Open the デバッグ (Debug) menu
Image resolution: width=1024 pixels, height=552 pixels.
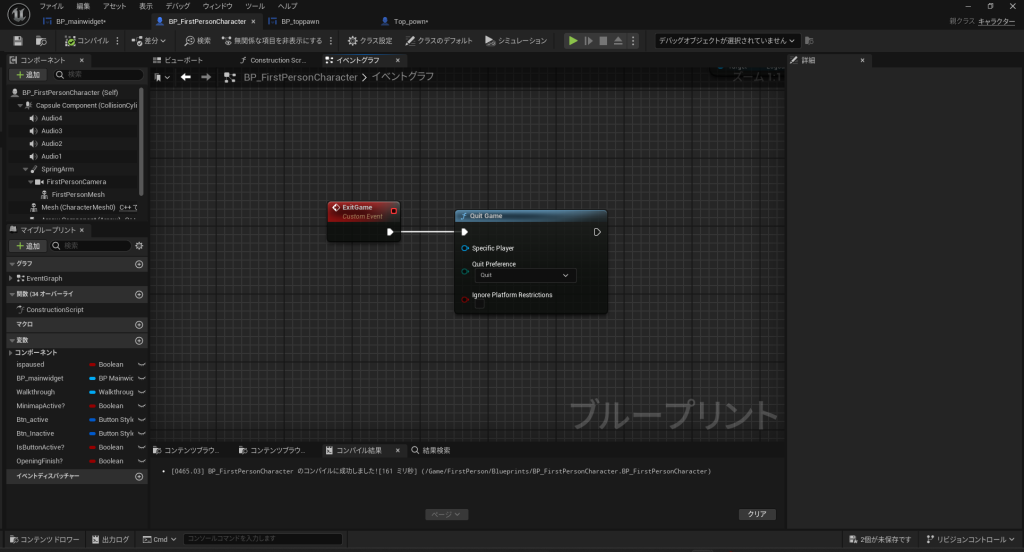pyautogui.click(x=177, y=6)
